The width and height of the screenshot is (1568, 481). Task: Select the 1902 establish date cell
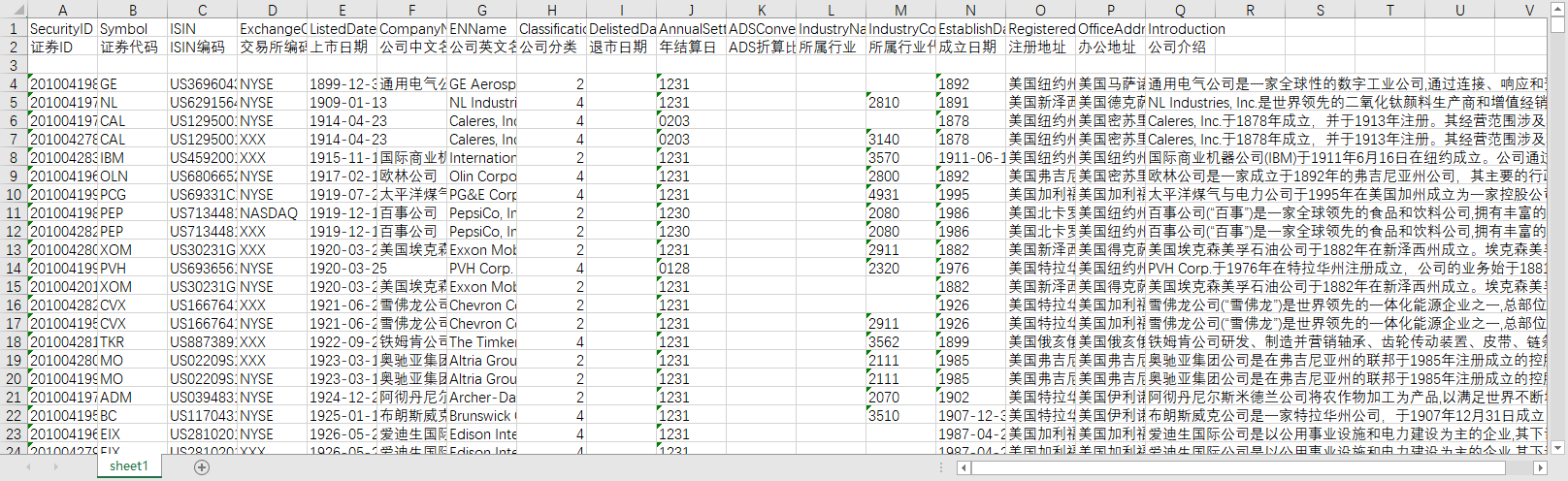tap(970, 397)
